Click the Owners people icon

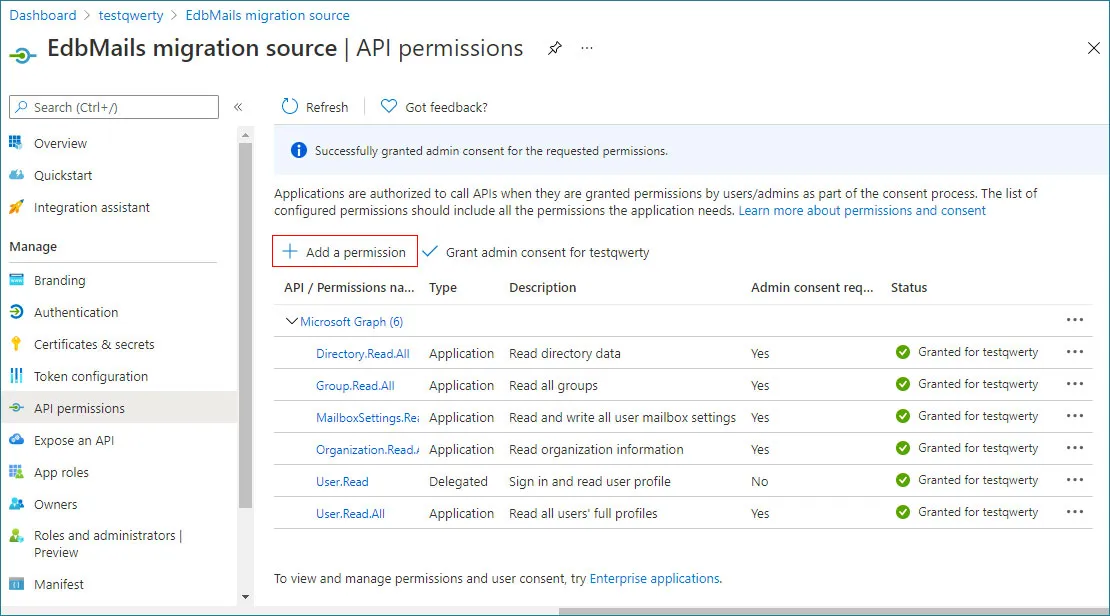point(16,503)
